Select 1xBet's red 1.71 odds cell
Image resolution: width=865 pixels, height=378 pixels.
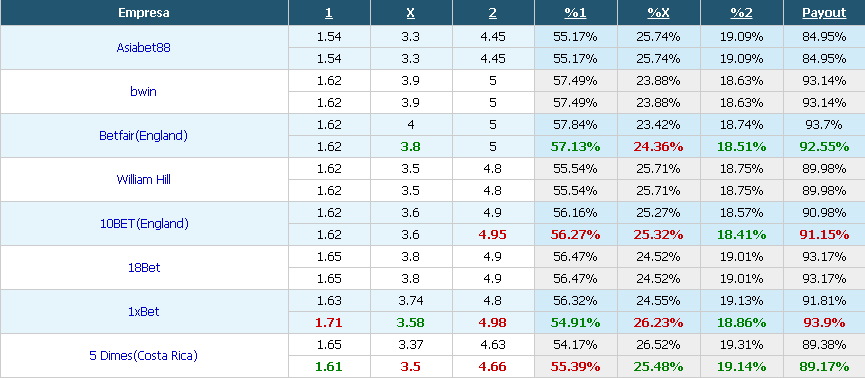(329, 323)
